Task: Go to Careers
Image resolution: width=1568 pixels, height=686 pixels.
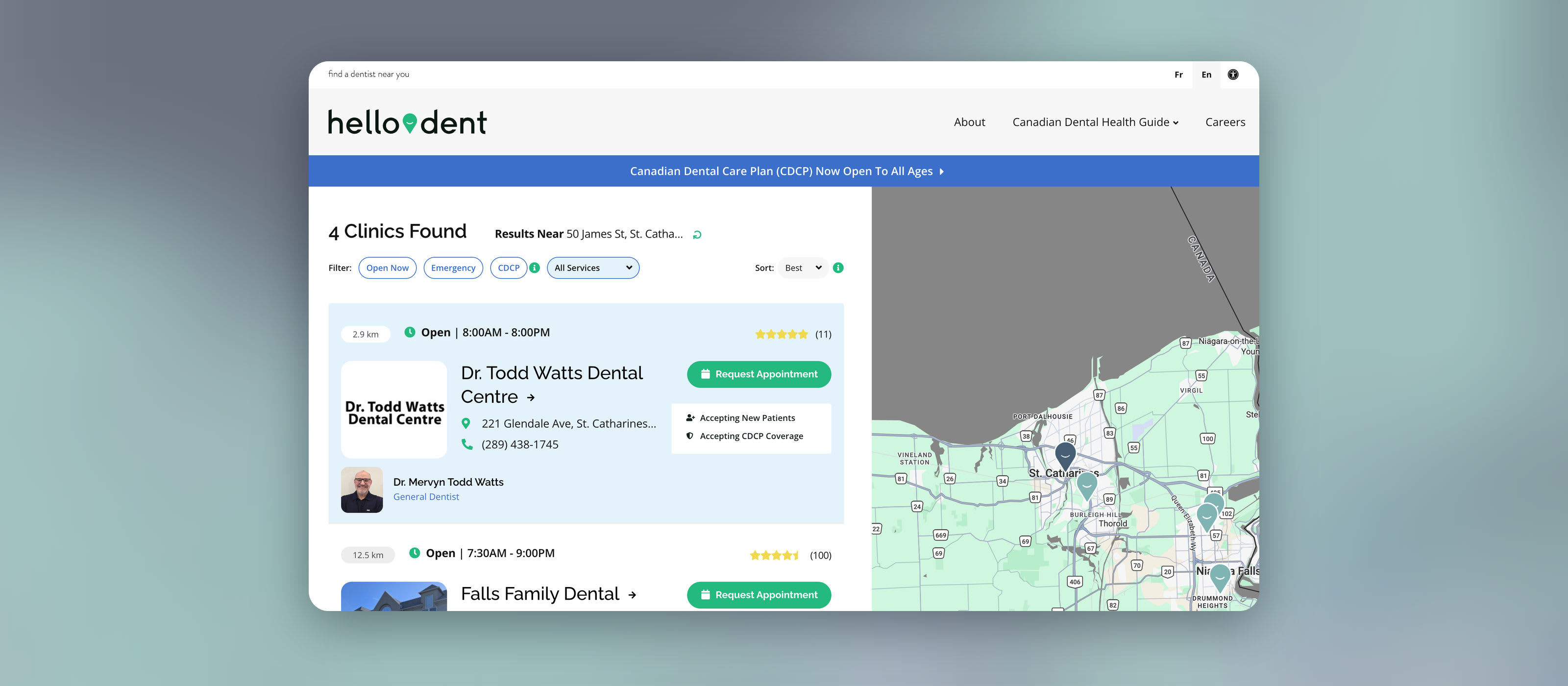Action: click(x=1225, y=122)
